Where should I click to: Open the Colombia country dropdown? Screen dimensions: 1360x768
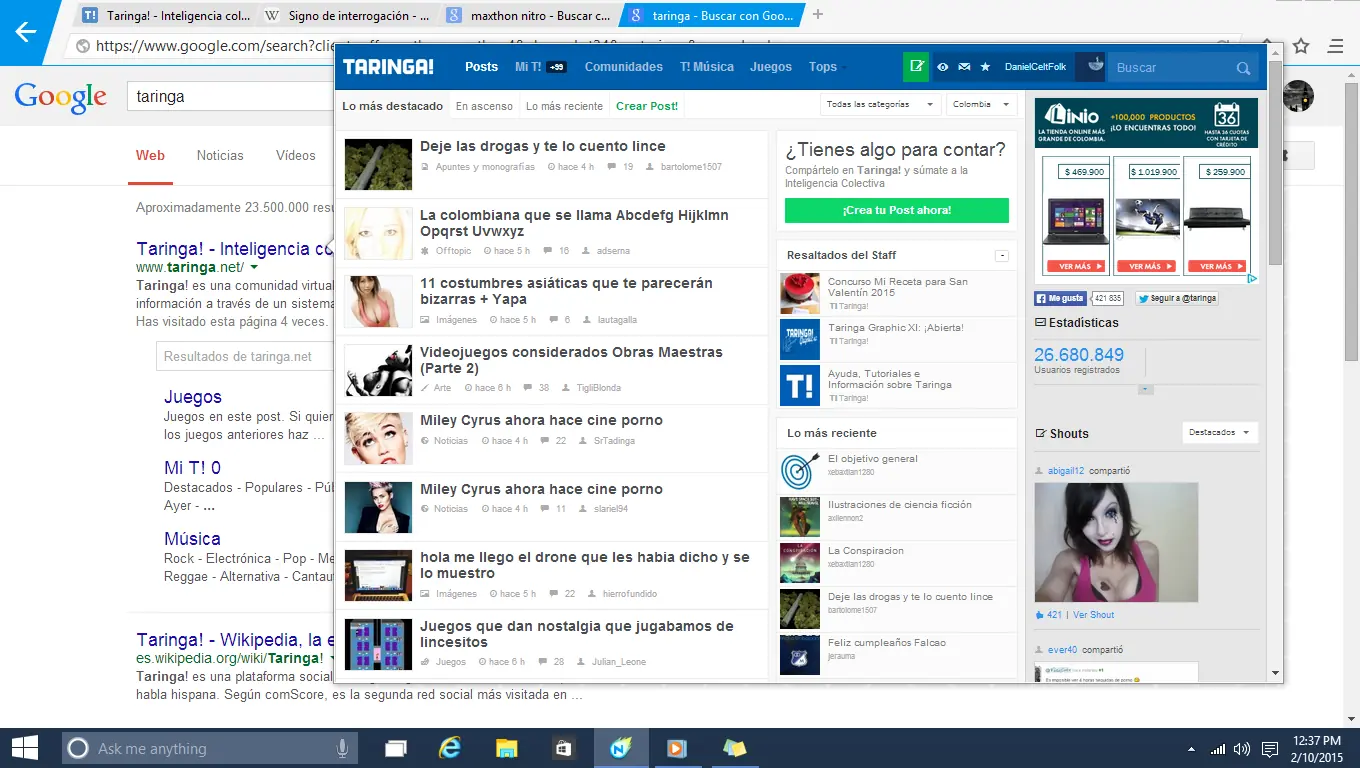981,104
